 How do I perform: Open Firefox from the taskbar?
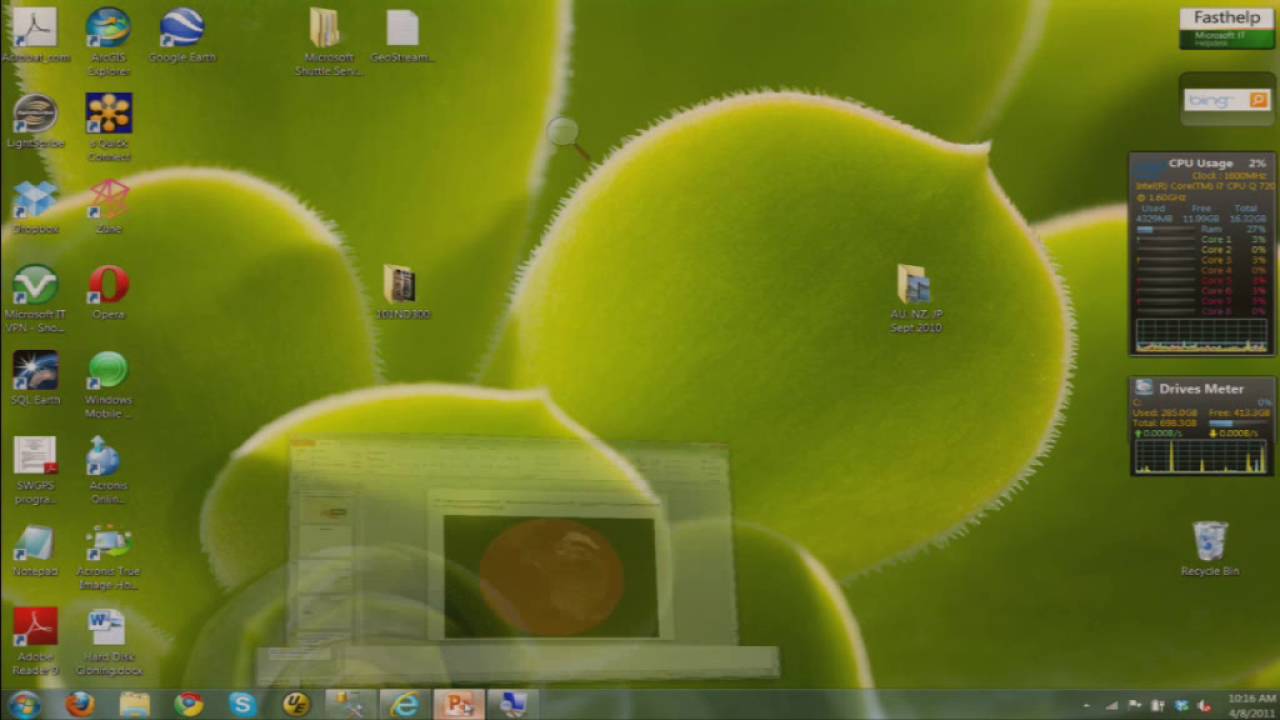[80, 704]
